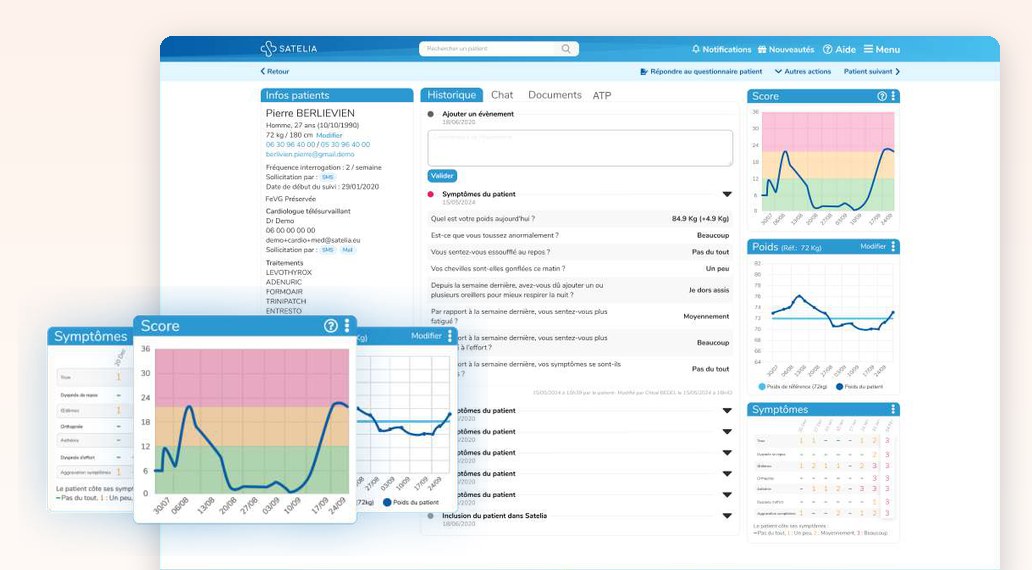Switch to the Historique tab
1032x570 pixels.
coord(452,95)
